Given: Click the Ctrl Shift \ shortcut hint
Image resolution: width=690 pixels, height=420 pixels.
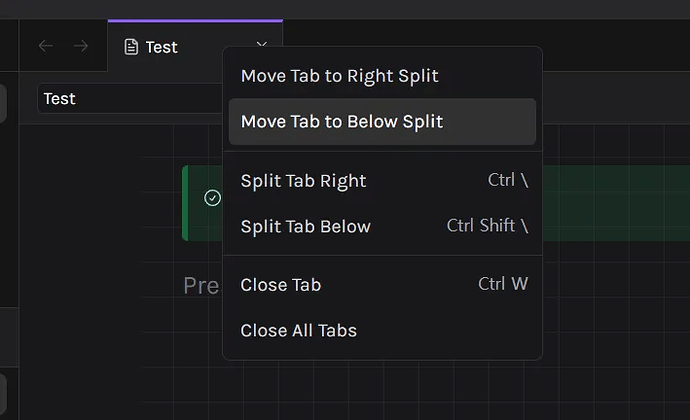Looking at the screenshot, I should (x=487, y=226).
